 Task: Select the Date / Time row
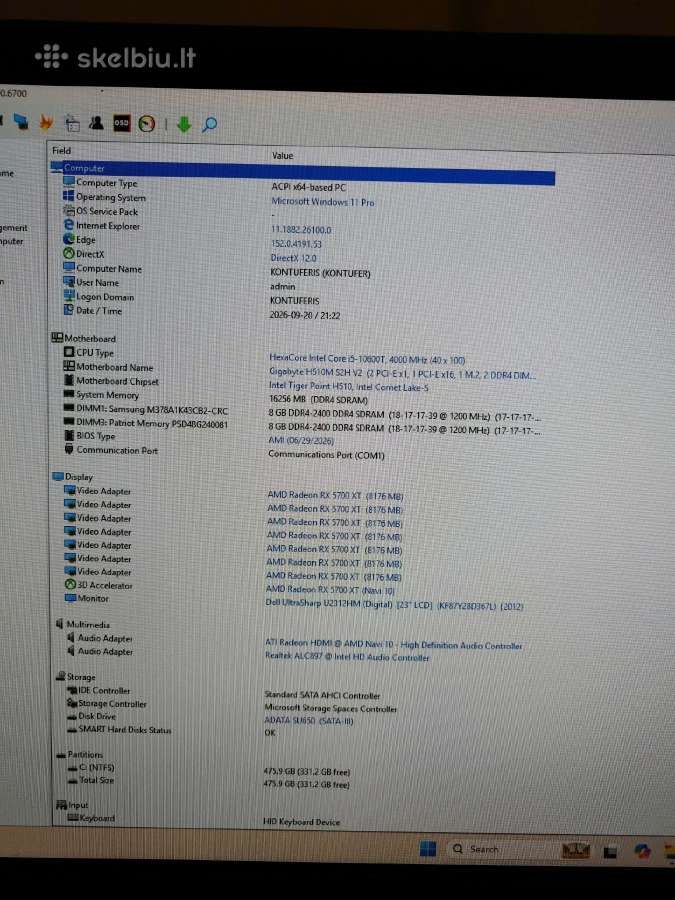click(x=99, y=311)
